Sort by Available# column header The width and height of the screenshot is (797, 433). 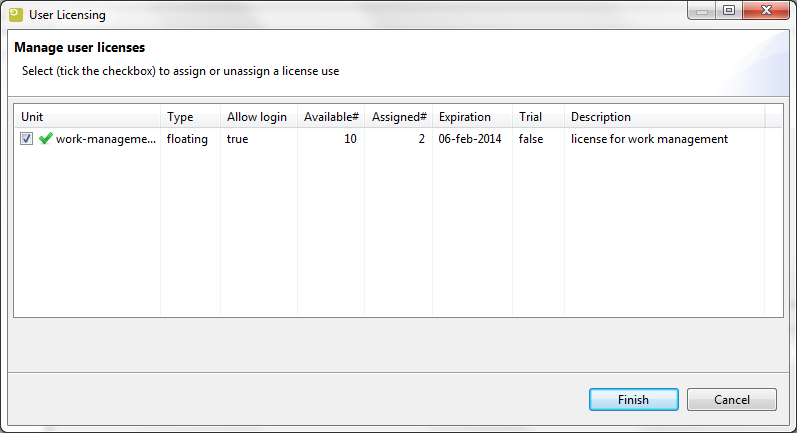[x=331, y=117]
